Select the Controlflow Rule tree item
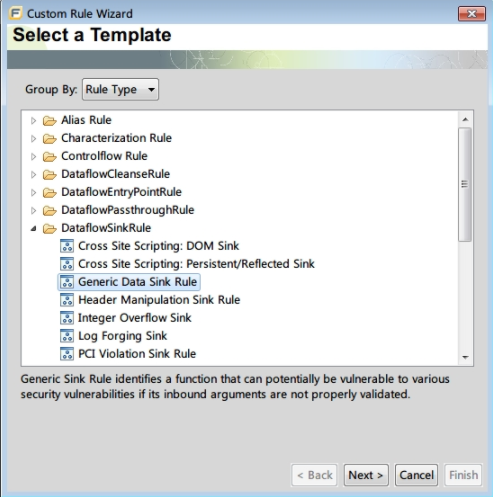493x497 pixels. (x=104, y=156)
